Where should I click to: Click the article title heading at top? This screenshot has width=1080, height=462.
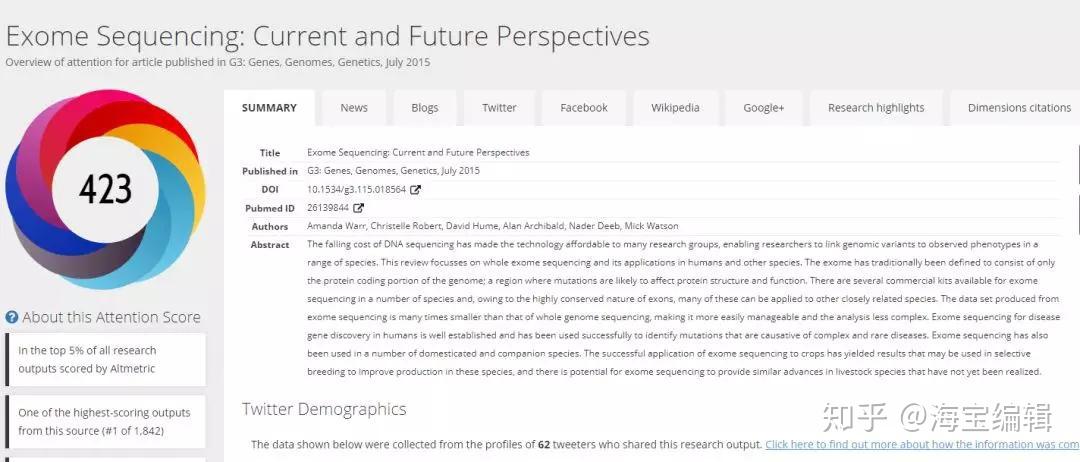[328, 37]
